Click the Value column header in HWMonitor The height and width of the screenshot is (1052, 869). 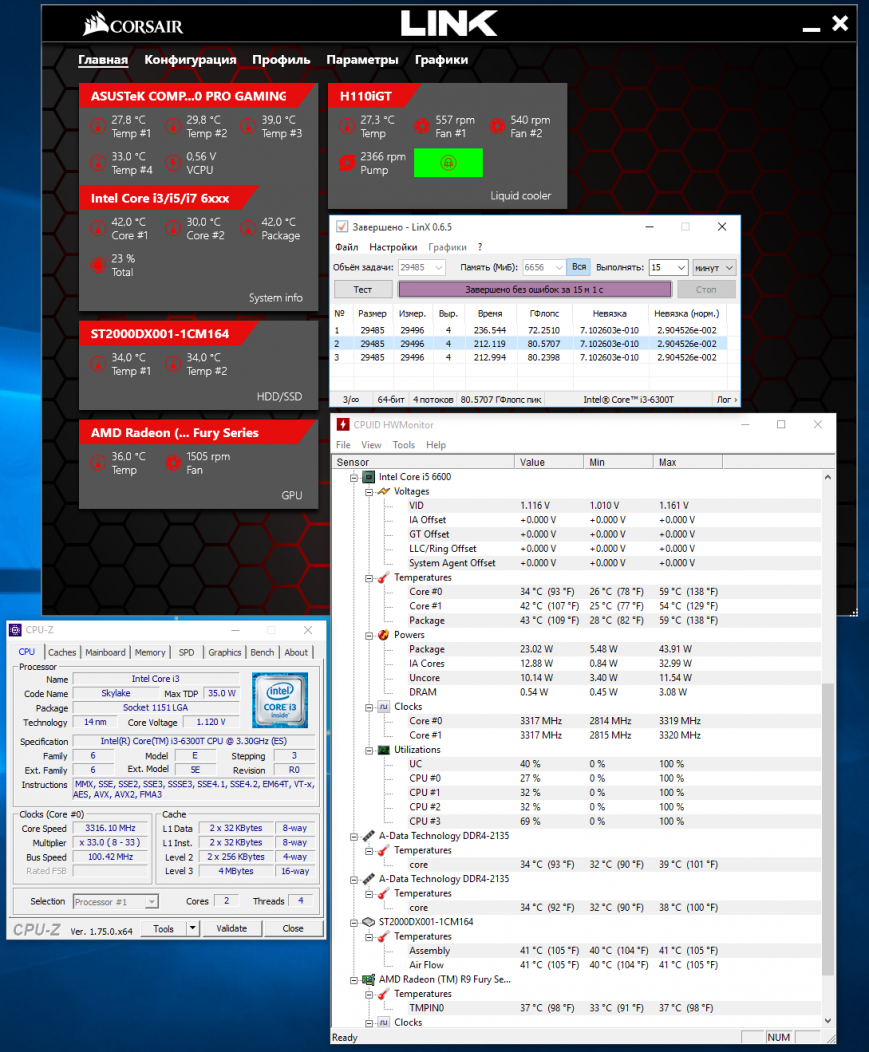point(549,462)
